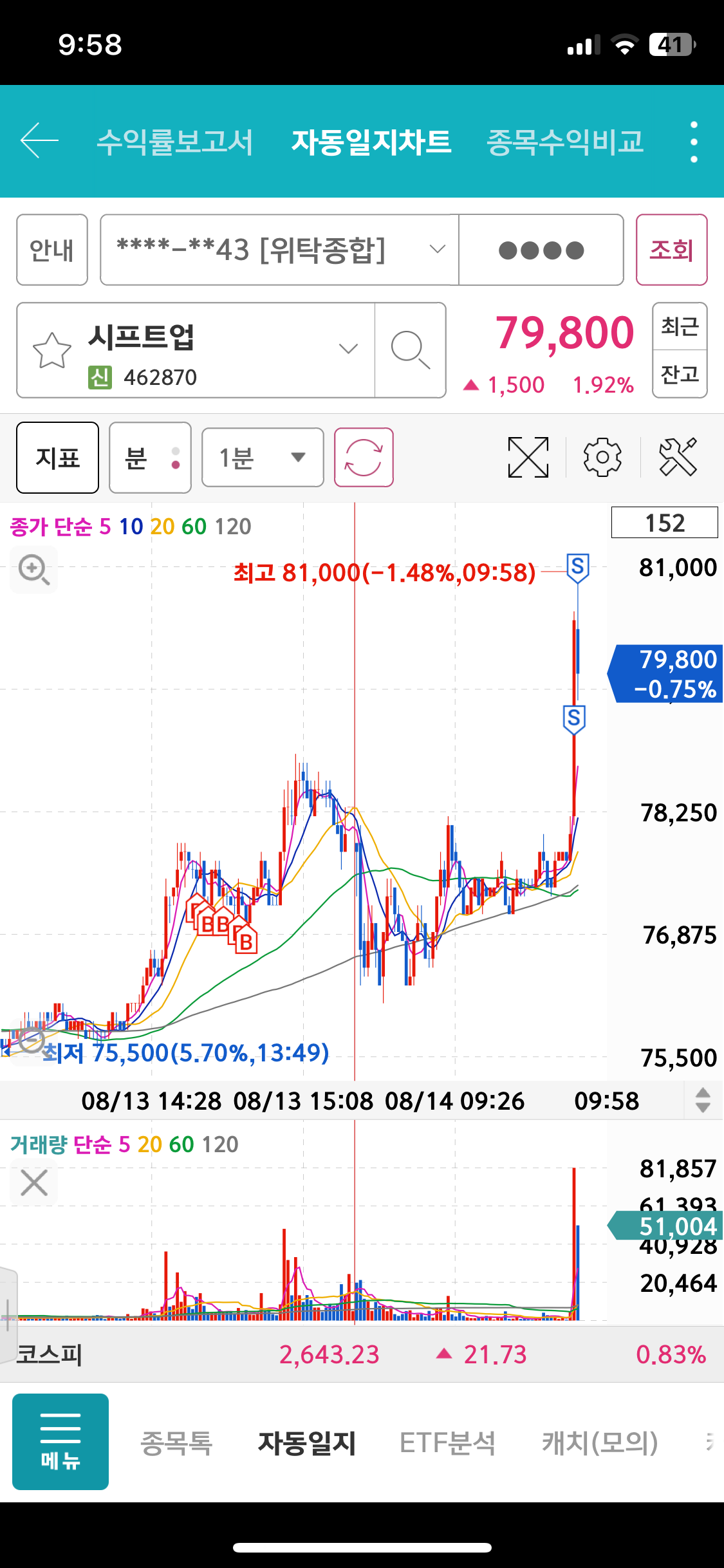Tap the blue 79,800 -0.75% price tag
The height and width of the screenshot is (1568, 724).
click(x=665, y=673)
